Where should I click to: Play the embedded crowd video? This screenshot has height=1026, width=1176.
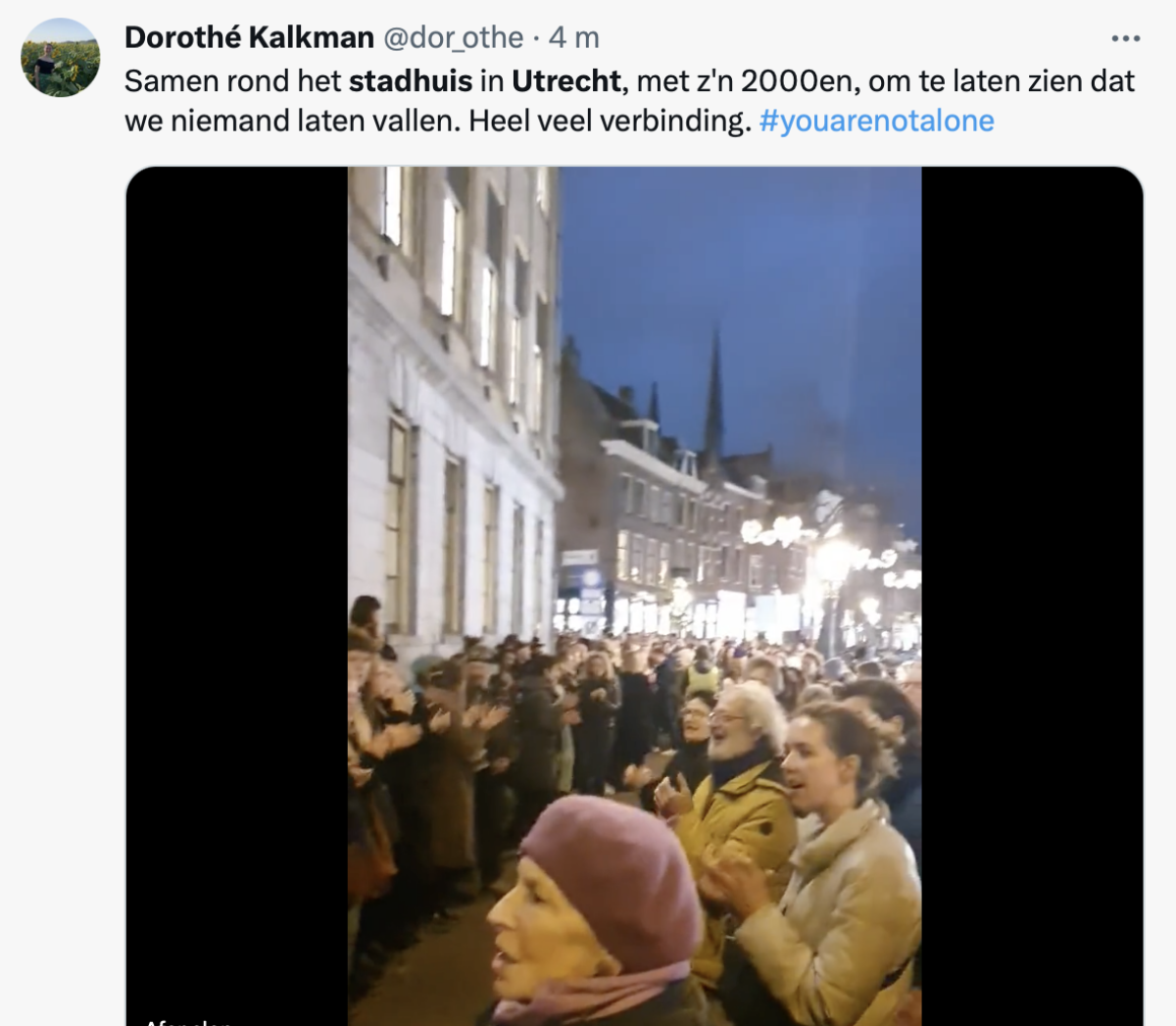coord(634,596)
